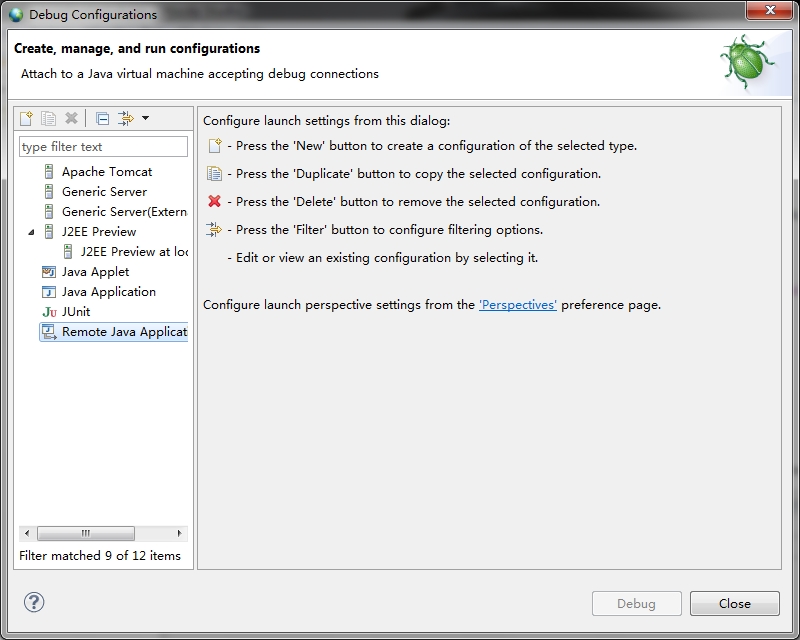Open the Filter dropdown arrow in toolbar
The height and width of the screenshot is (640, 800).
(x=145, y=118)
